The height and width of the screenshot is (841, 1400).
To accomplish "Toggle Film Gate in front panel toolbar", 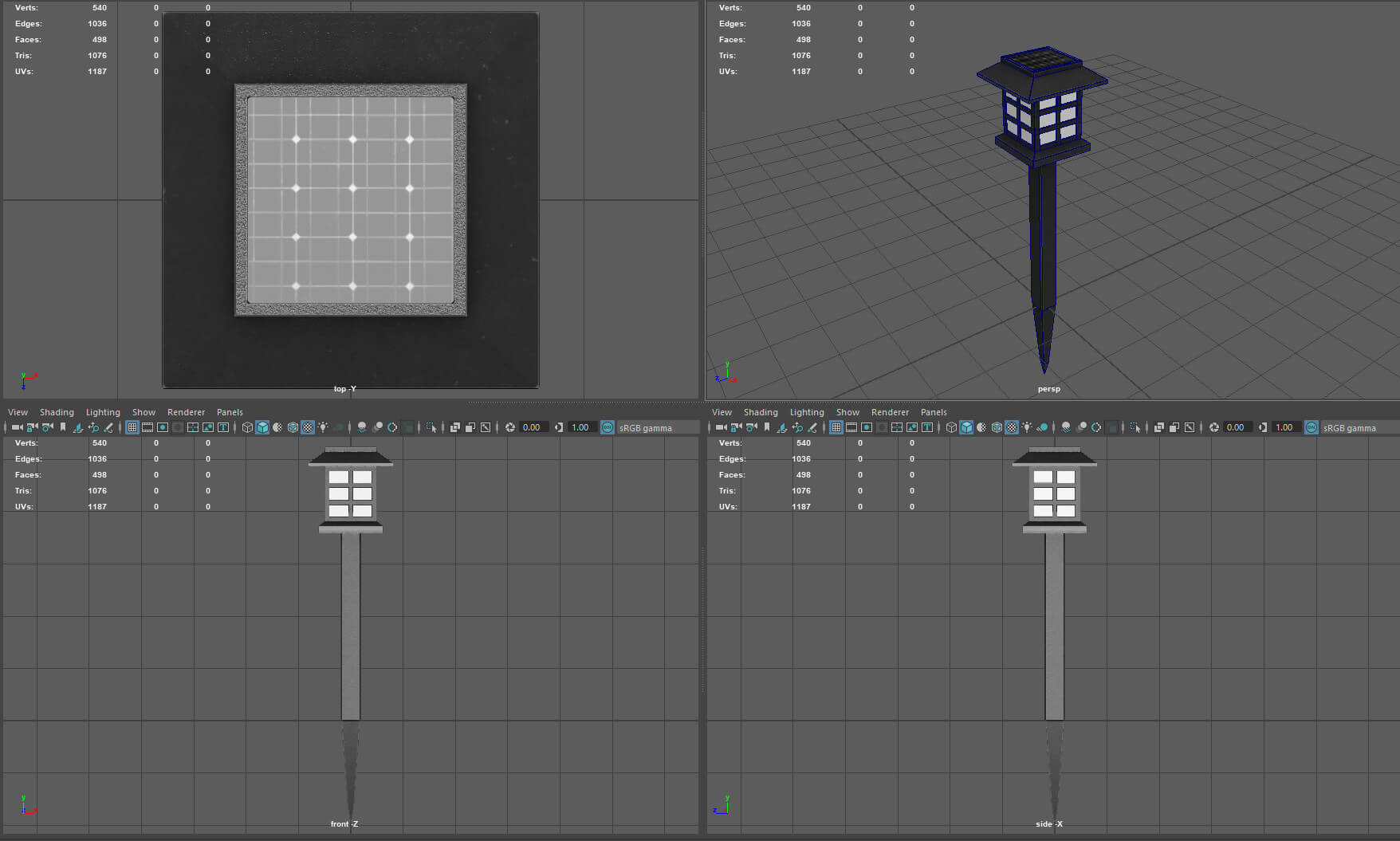I will click(x=147, y=427).
